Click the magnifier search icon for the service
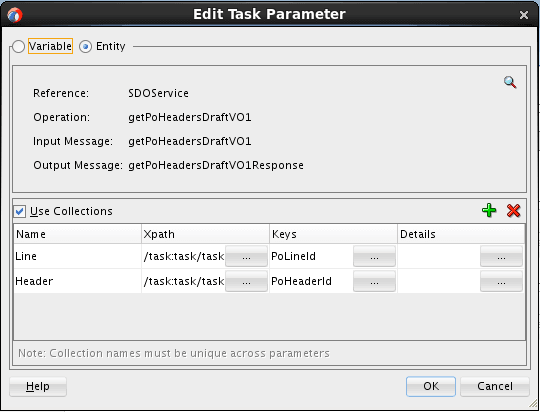Screen dimensions: 540x412 [x=510, y=82]
